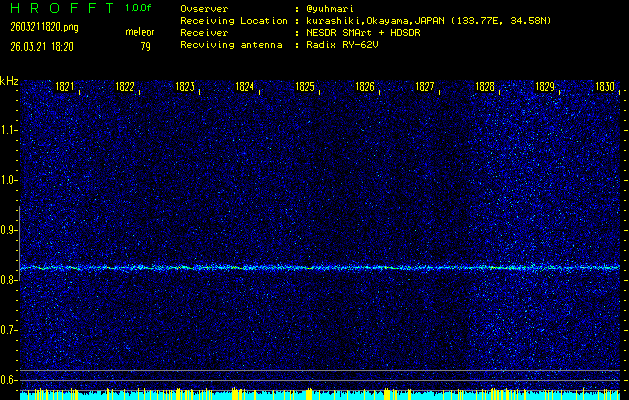Select the meteor count value 79
The image size is (629, 400).
coord(146,46)
